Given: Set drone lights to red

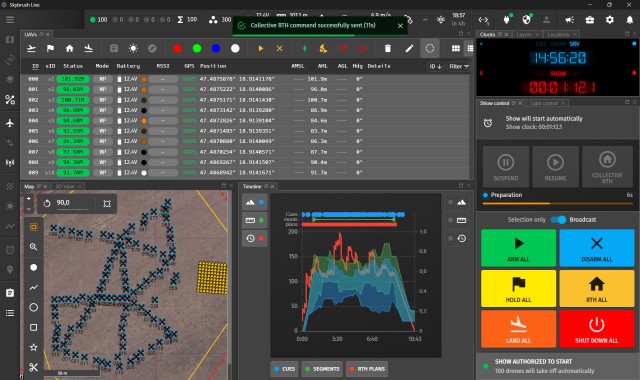Looking at the screenshot, I should coord(178,49).
